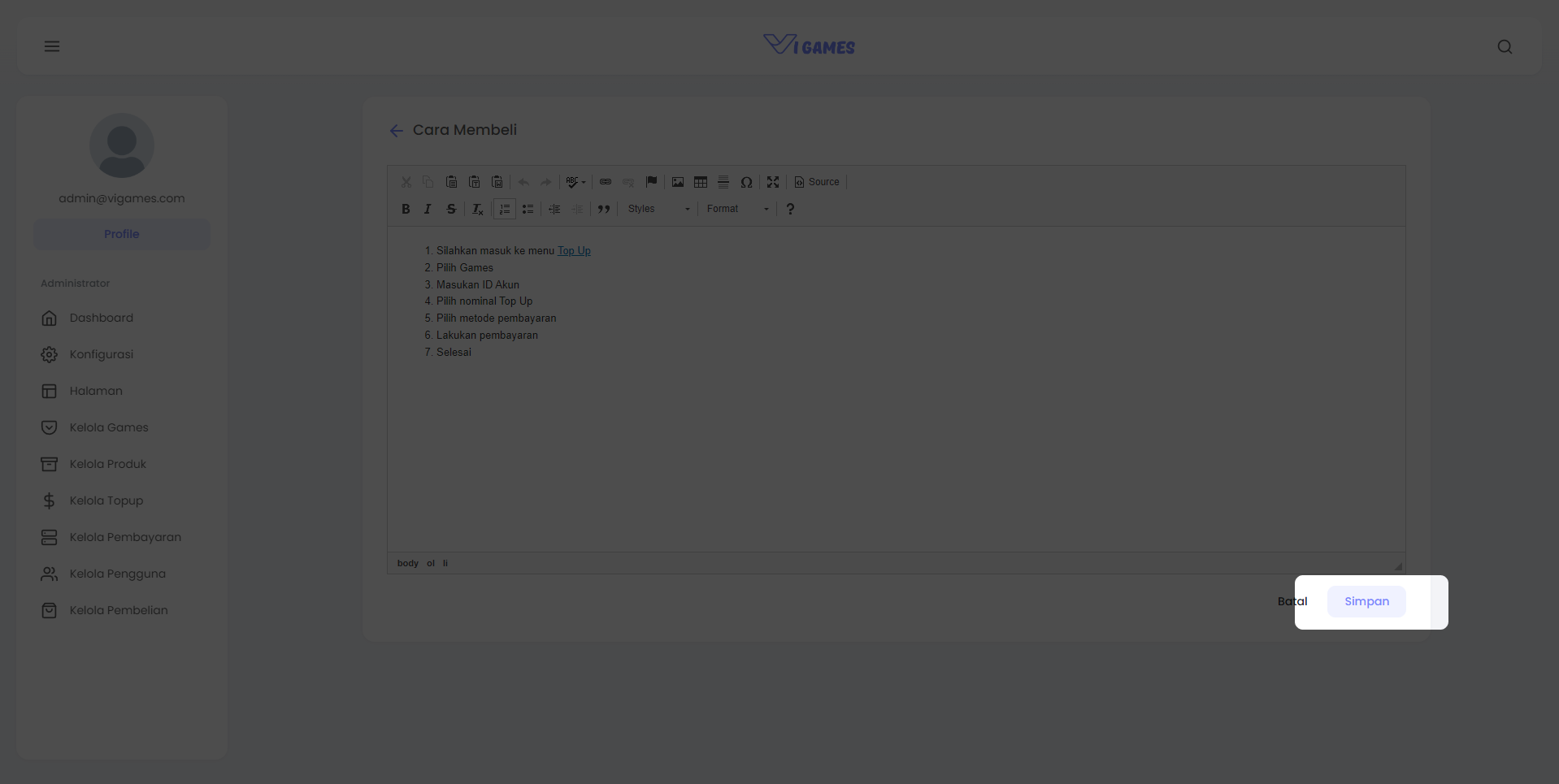Click the insert Table icon
The height and width of the screenshot is (784, 1559).
[701, 182]
